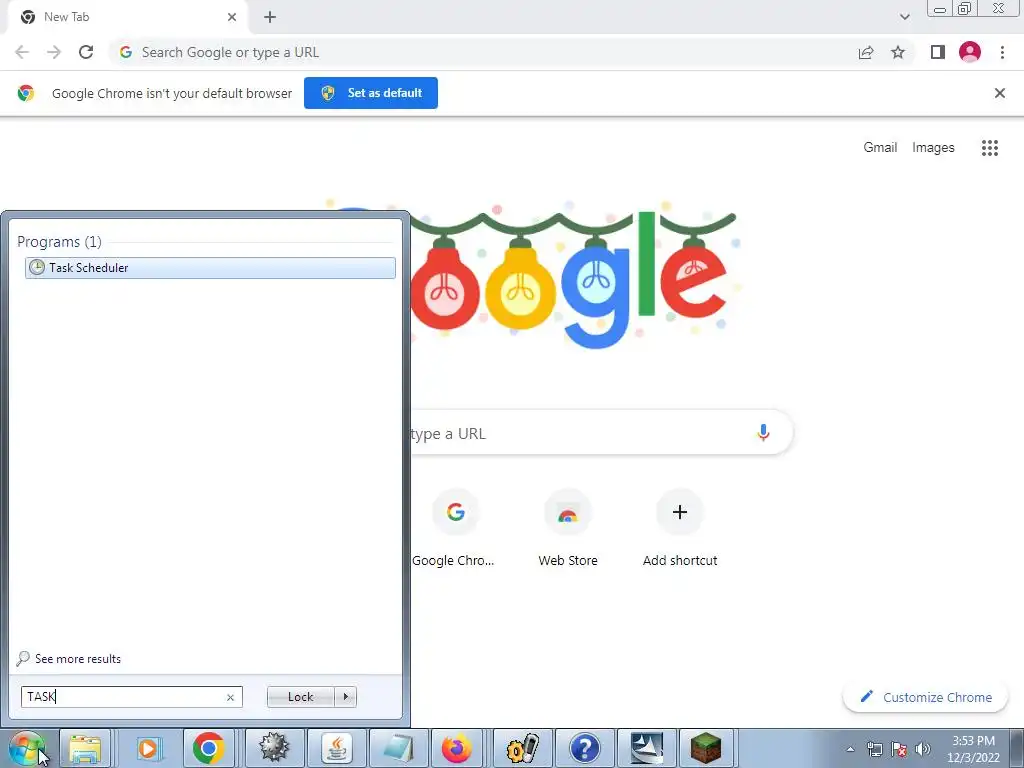Dismiss the default browser infobar
Image resolution: width=1024 pixels, height=768 pixels.
(x=999, y=93)
